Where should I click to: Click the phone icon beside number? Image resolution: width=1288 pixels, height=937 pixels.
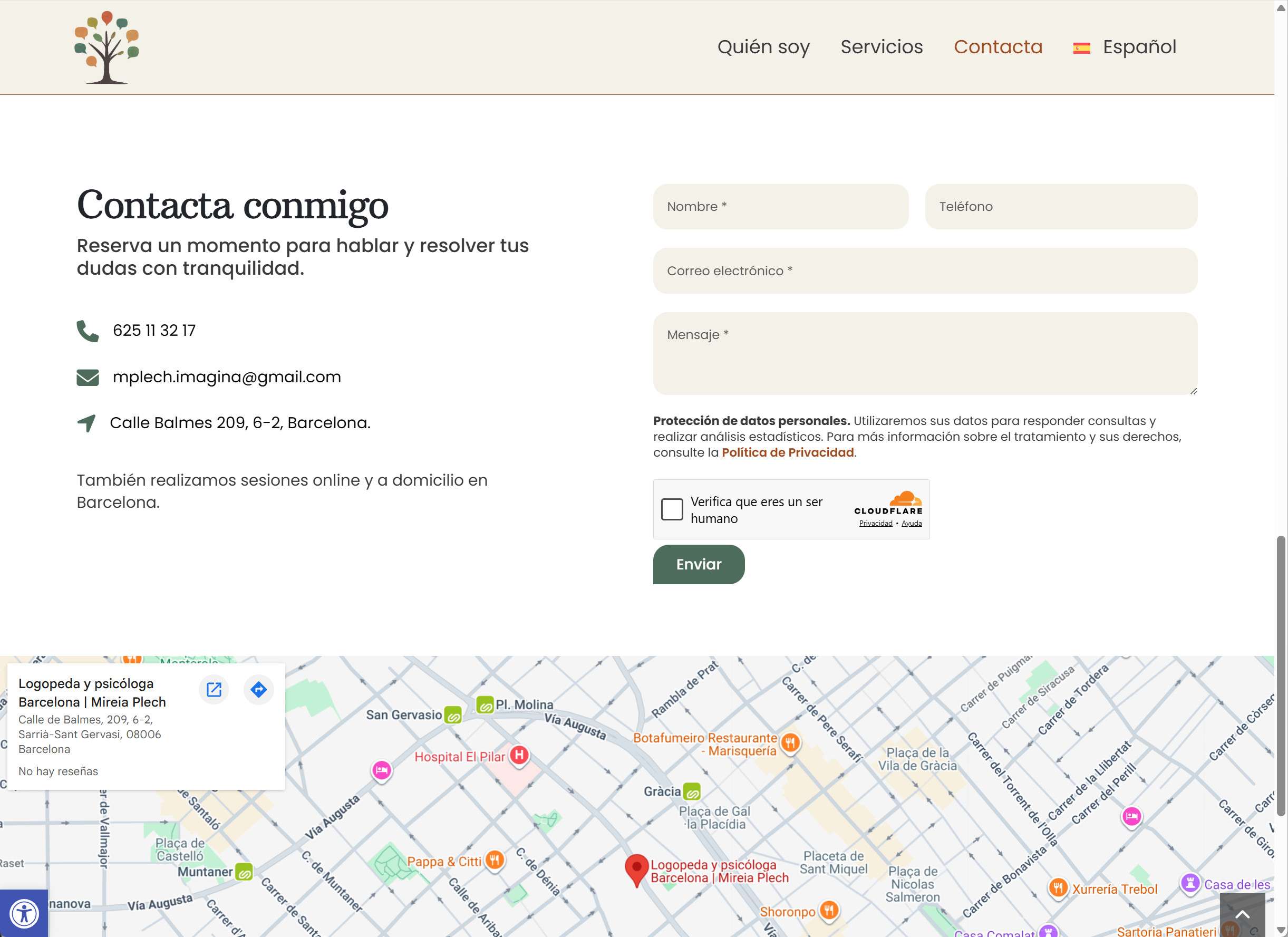pyautogui.click(x=88, y=331)
